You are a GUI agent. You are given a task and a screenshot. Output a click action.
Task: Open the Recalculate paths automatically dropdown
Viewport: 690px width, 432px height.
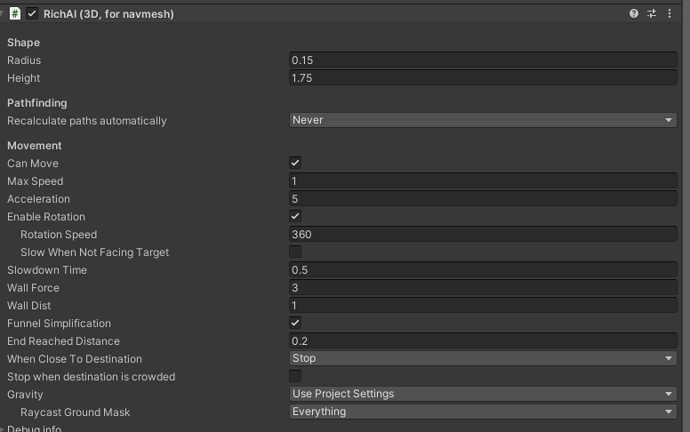point(483,120)
